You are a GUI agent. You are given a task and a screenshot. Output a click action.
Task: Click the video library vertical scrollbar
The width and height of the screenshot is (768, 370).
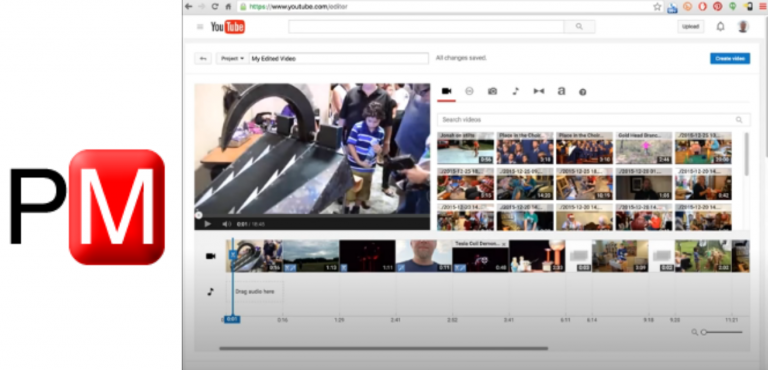point(746,154)
